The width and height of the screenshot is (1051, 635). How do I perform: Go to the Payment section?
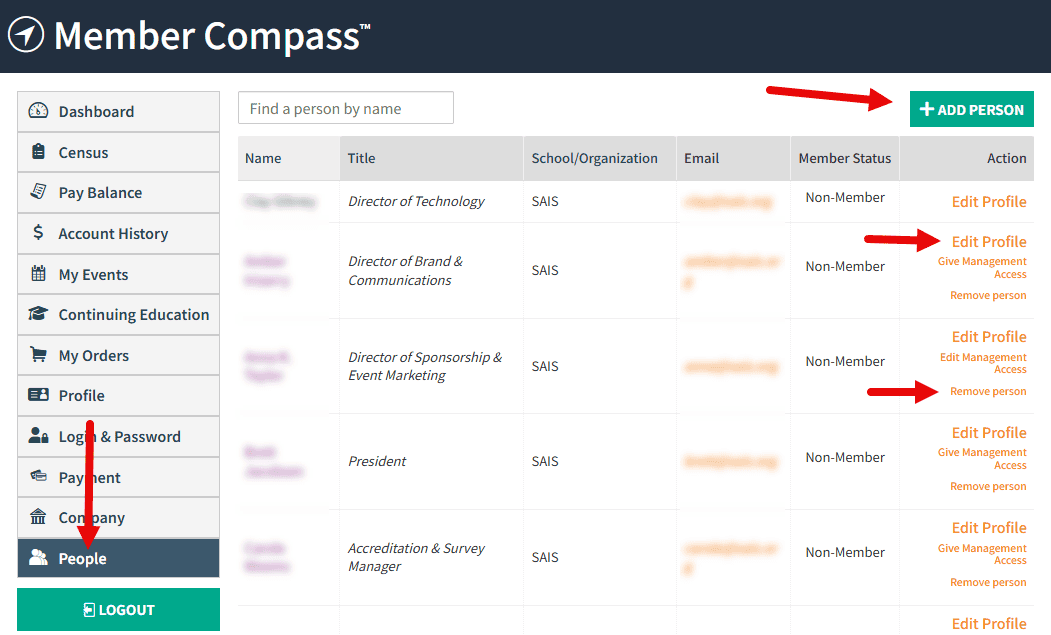point(119,477)
